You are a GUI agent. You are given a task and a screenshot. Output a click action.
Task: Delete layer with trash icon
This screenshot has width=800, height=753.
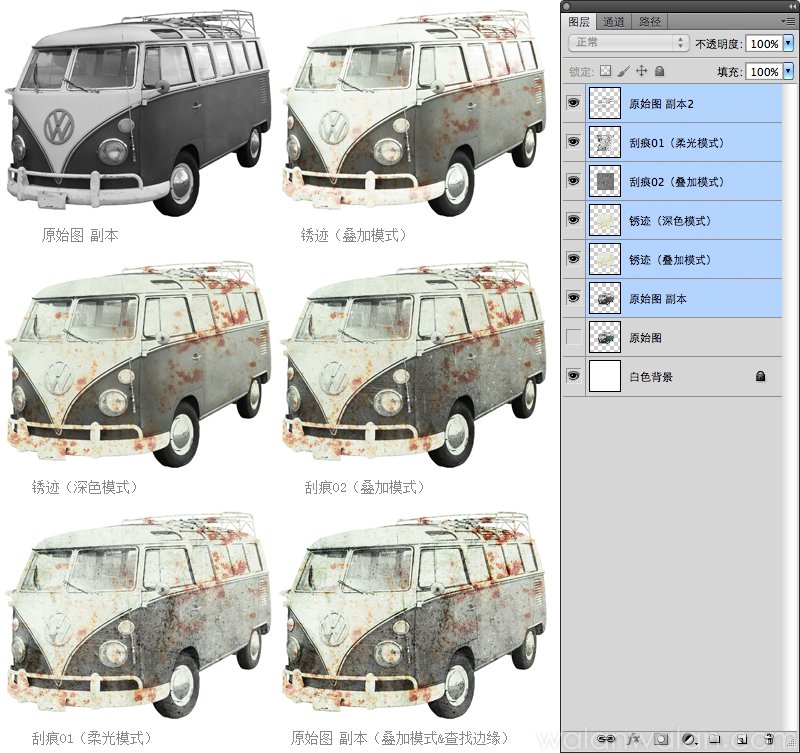769,739
